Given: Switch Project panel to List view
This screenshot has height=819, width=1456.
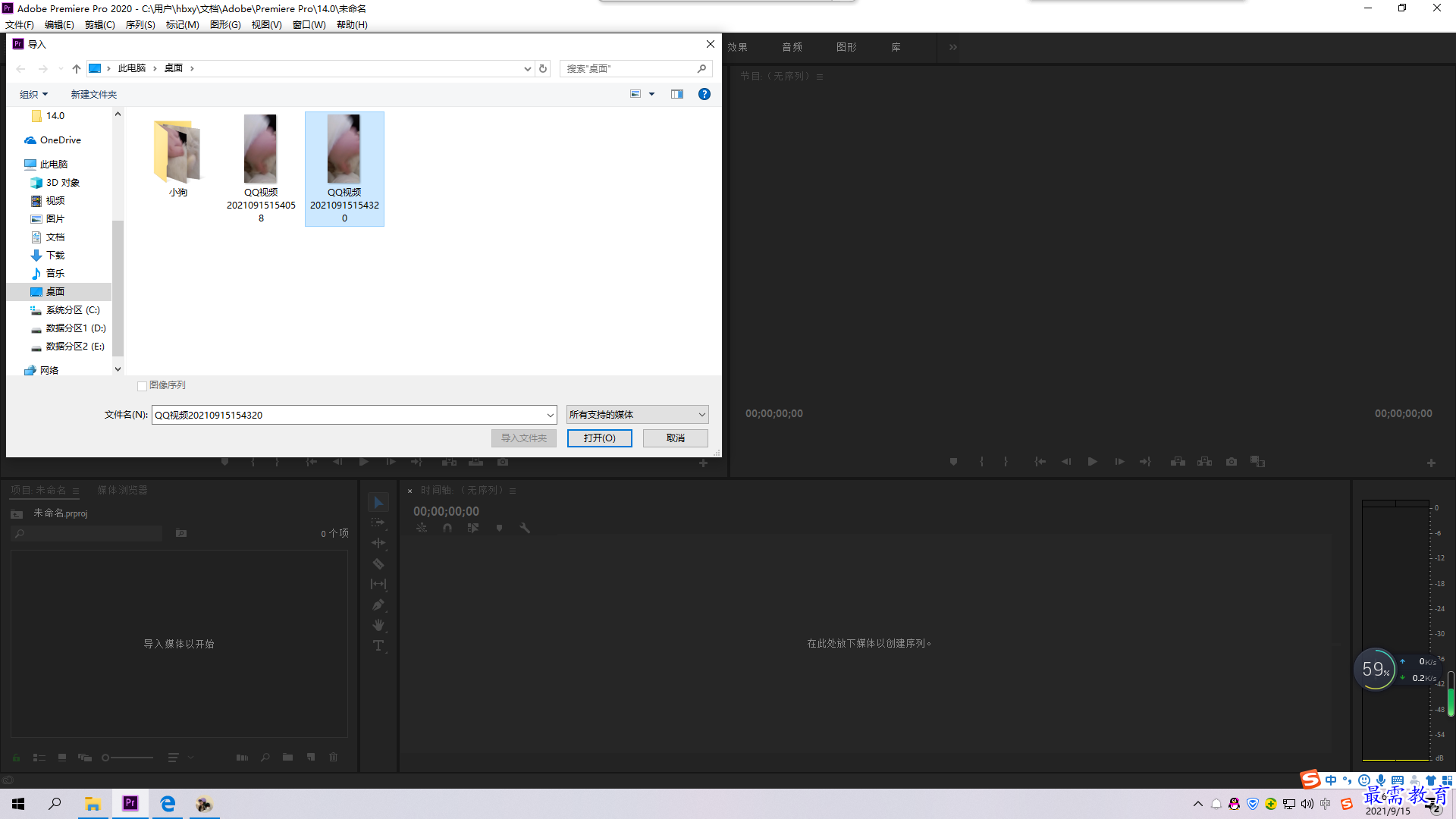Looking at the screenshot, I should (x=39, y=758).
